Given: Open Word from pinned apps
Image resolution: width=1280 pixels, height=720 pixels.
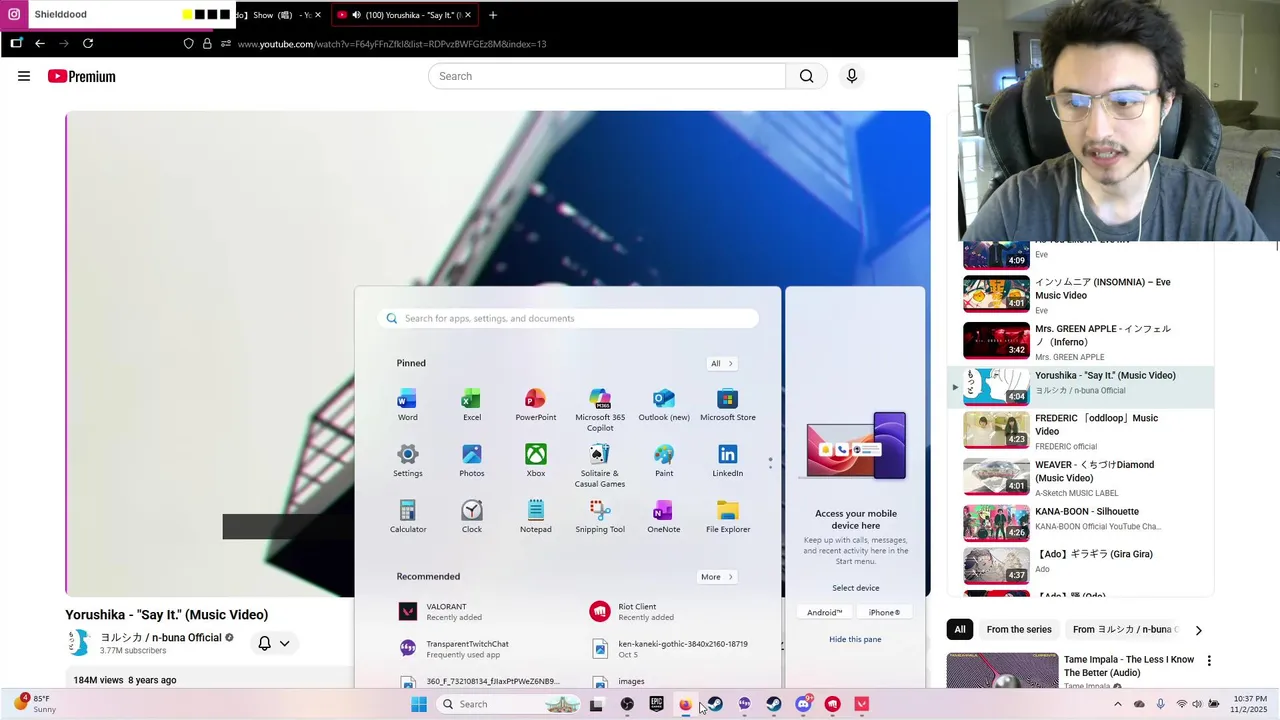Looking at the screenshot, I should (x=407, y=405).
